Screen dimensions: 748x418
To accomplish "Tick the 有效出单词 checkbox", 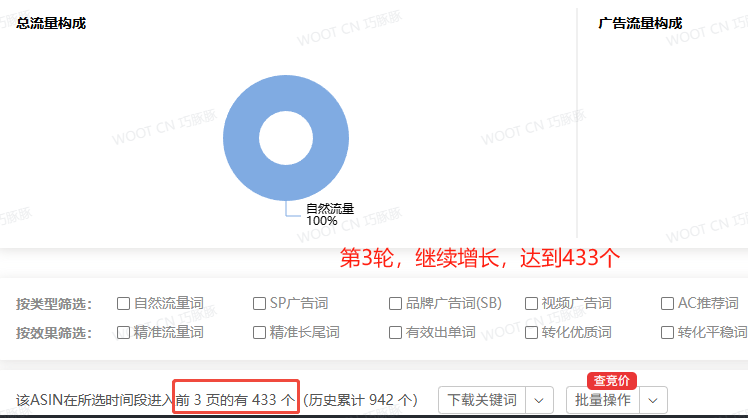I will click(396, 332).
